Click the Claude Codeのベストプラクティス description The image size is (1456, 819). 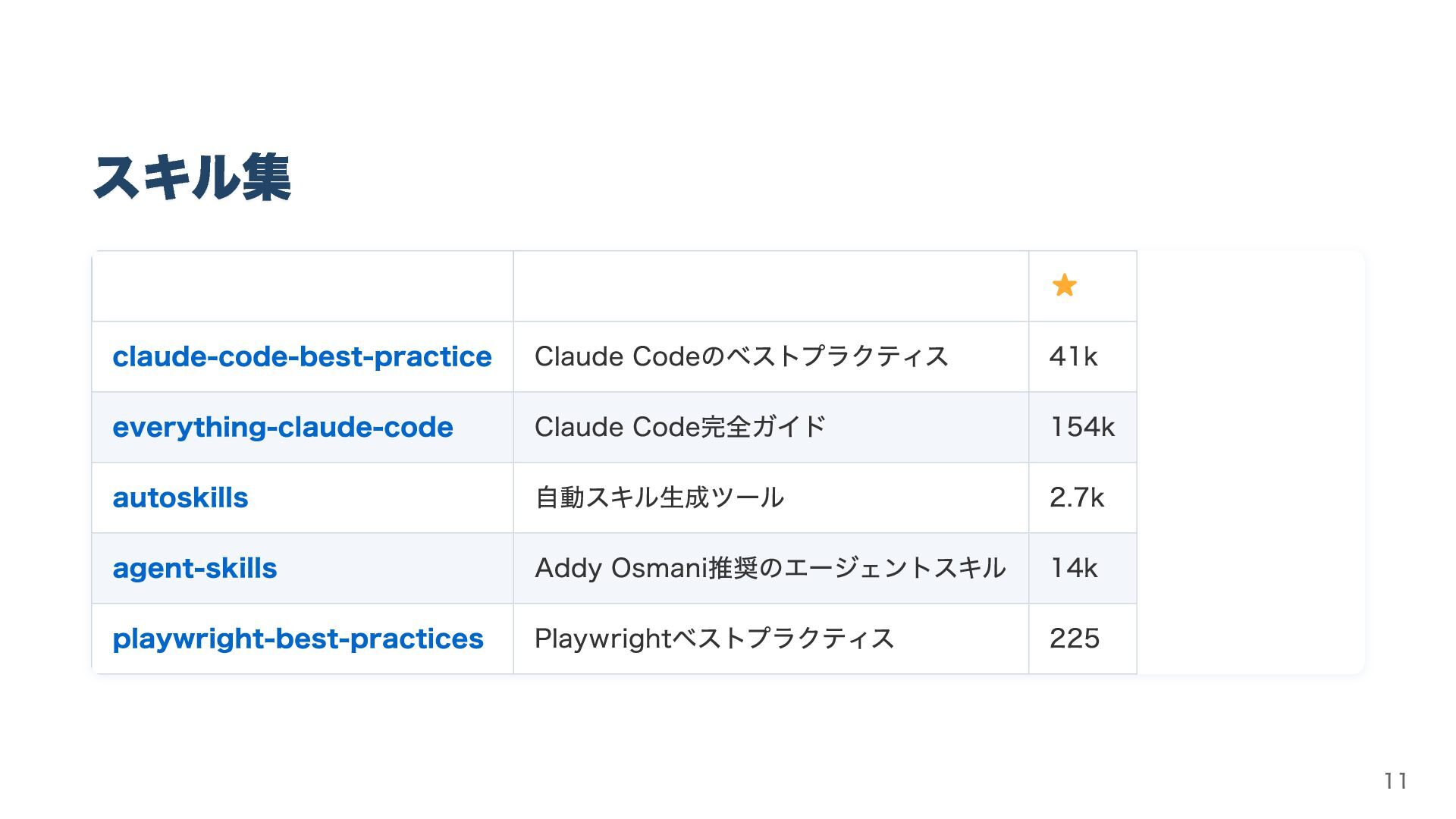[x=741, y=356]
